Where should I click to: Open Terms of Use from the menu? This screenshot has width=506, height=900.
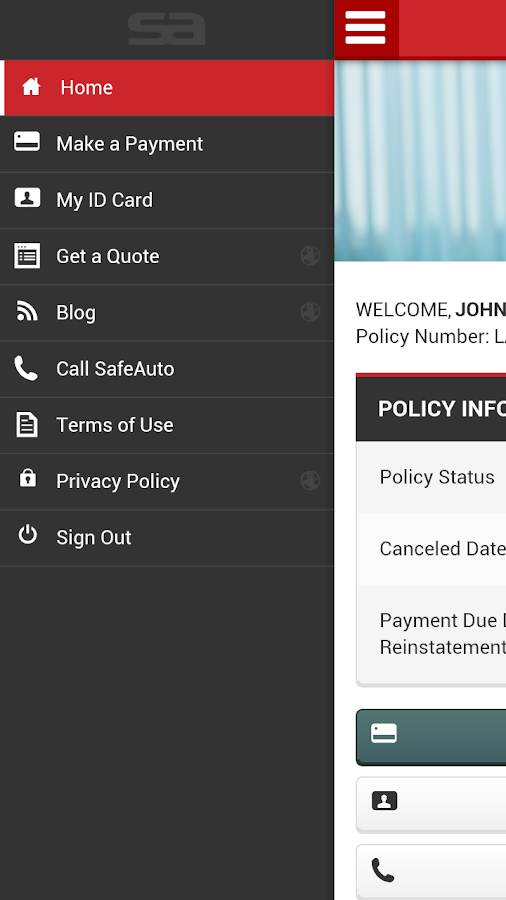point(167,425)
